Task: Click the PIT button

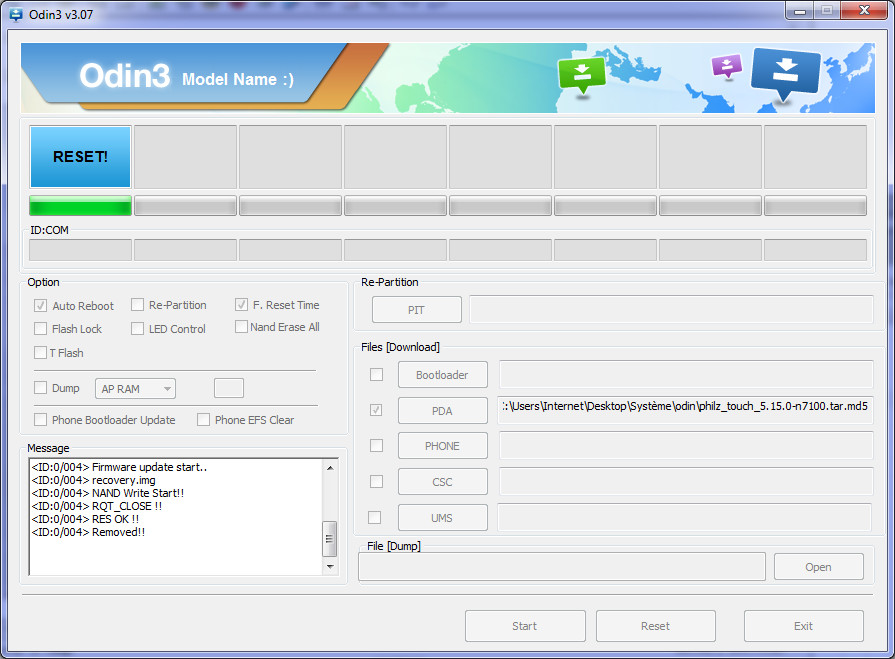Action: pyautogui.click(x=417, y=310)
